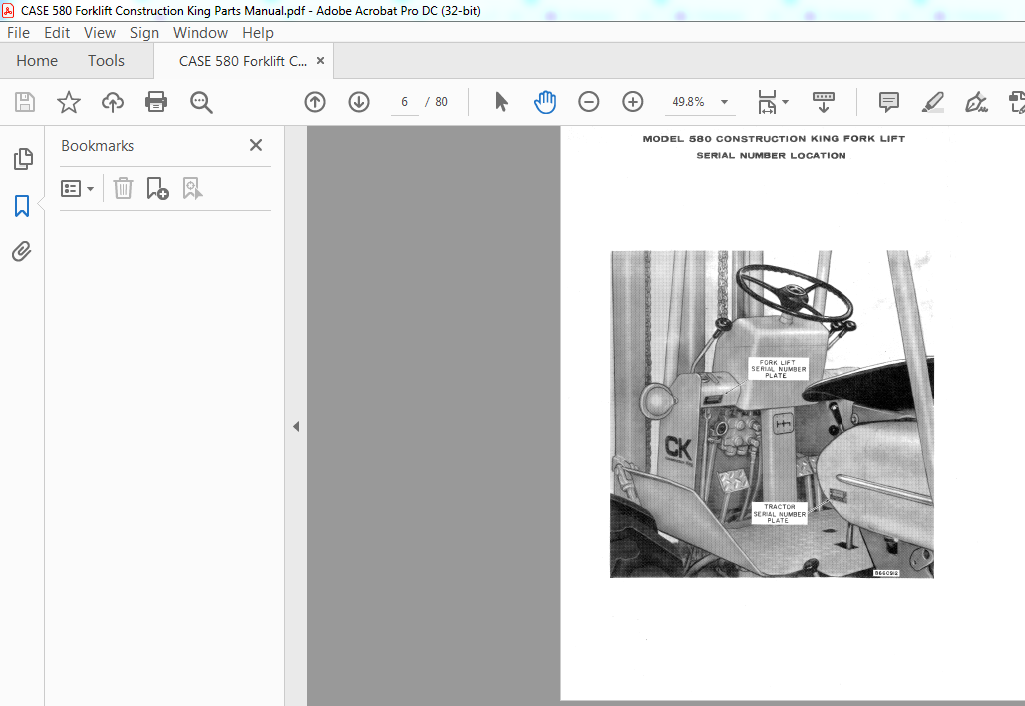Open the Sign menu
This screenshot has height=706, width=1025.
[x=144, y=33]
